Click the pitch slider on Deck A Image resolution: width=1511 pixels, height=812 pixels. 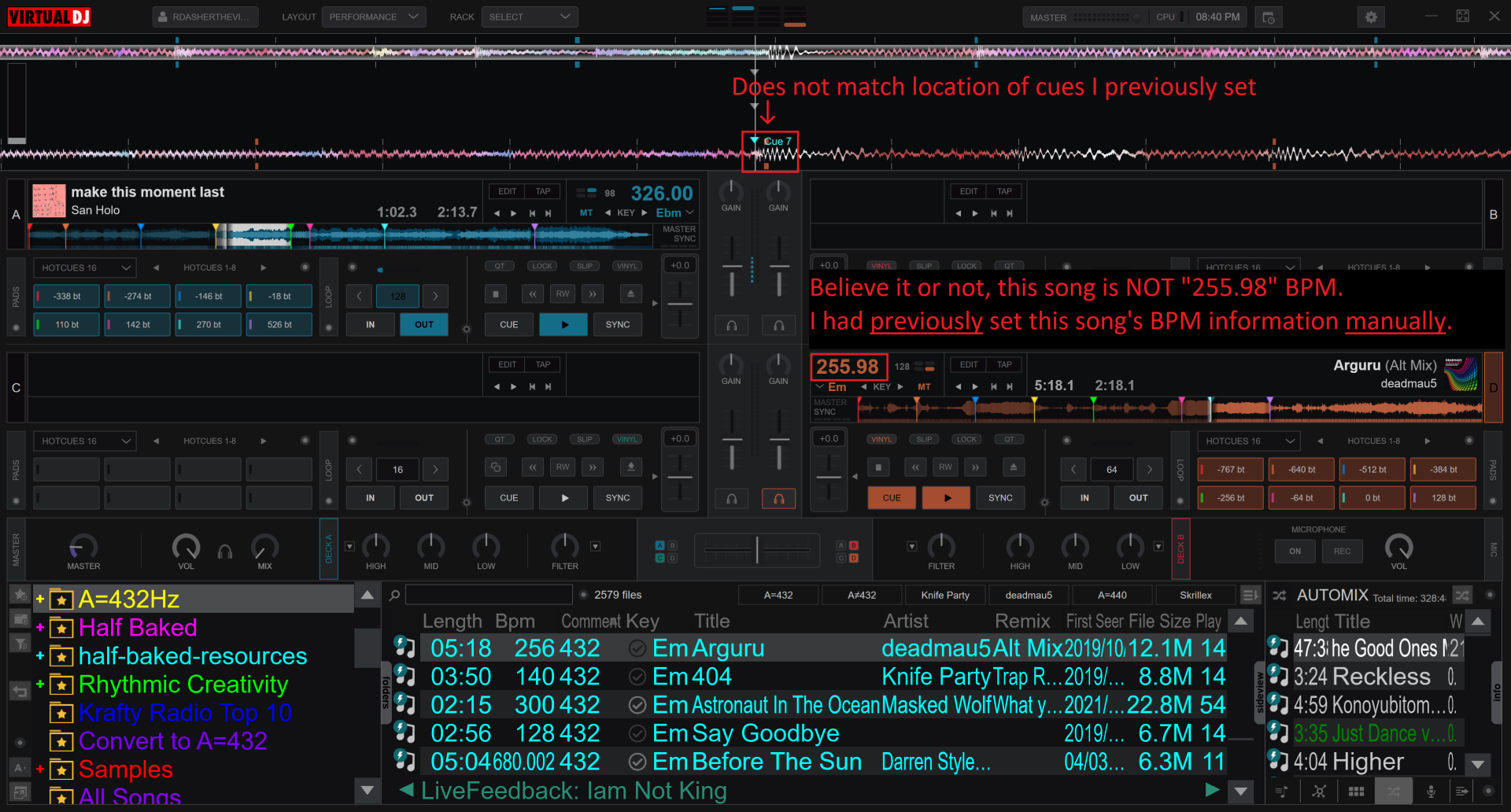click(x=680, y=304)
